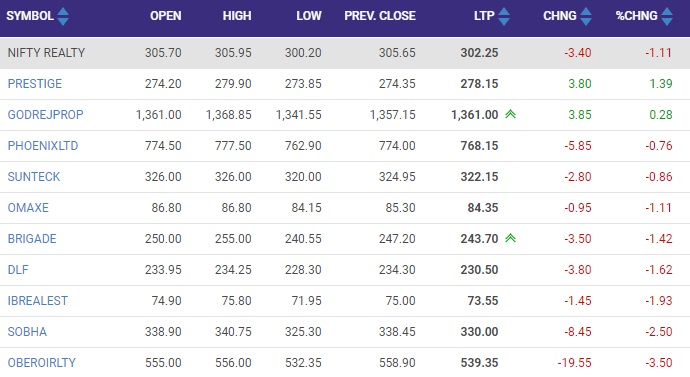This screenshot has width=690, height=377.
Task: Sort table by LTP column arrows
Action: [504, 16]
